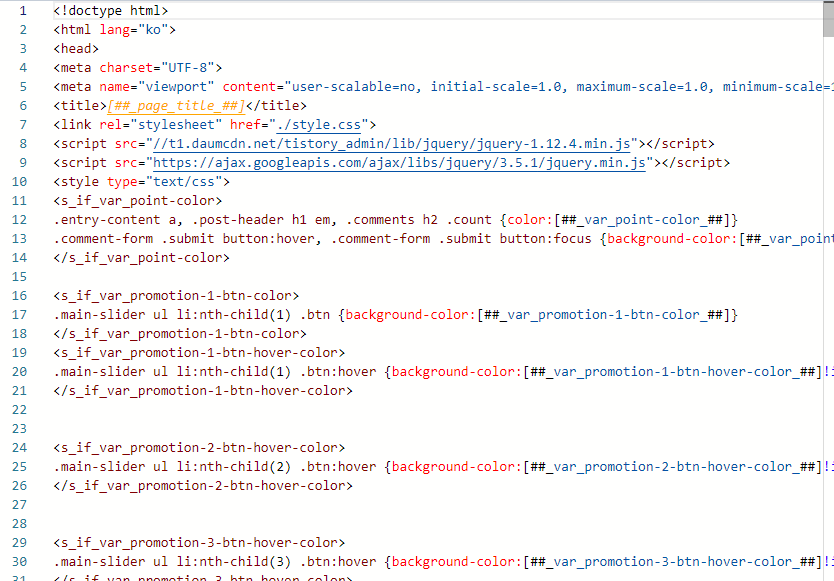Click [##_var_promotion-2-btn-hover-color_##] value

point(672,467)
